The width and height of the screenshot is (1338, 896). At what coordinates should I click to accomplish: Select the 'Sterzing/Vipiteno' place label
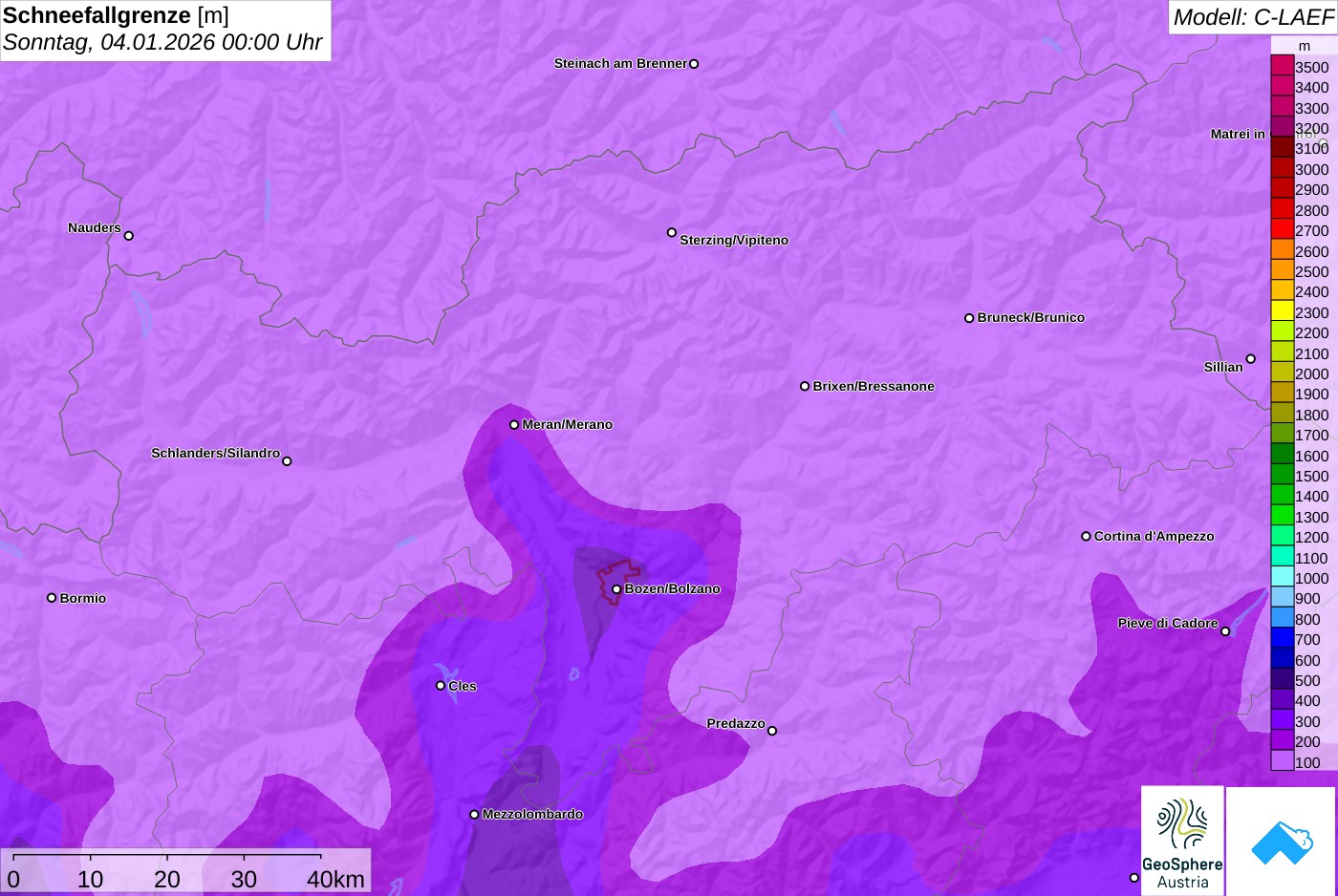click(x=734, y=241)
